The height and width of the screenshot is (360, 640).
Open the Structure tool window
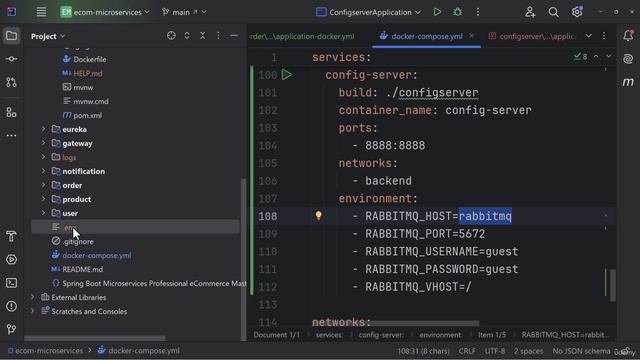click(x=11, y=112)
